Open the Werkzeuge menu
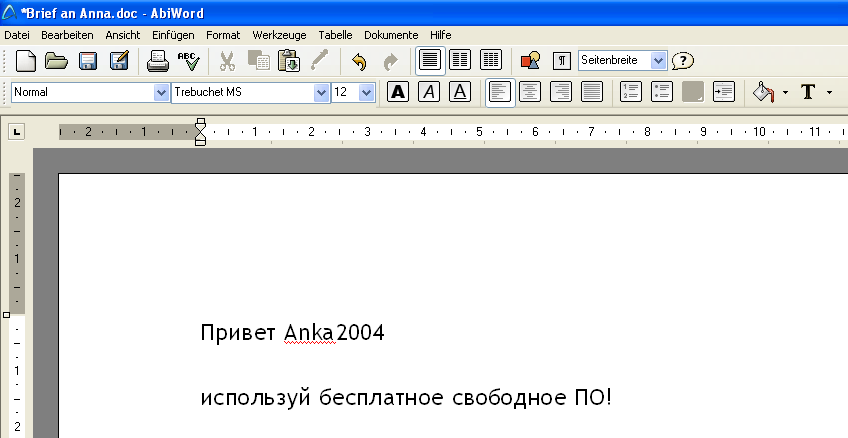 point(279,35)
